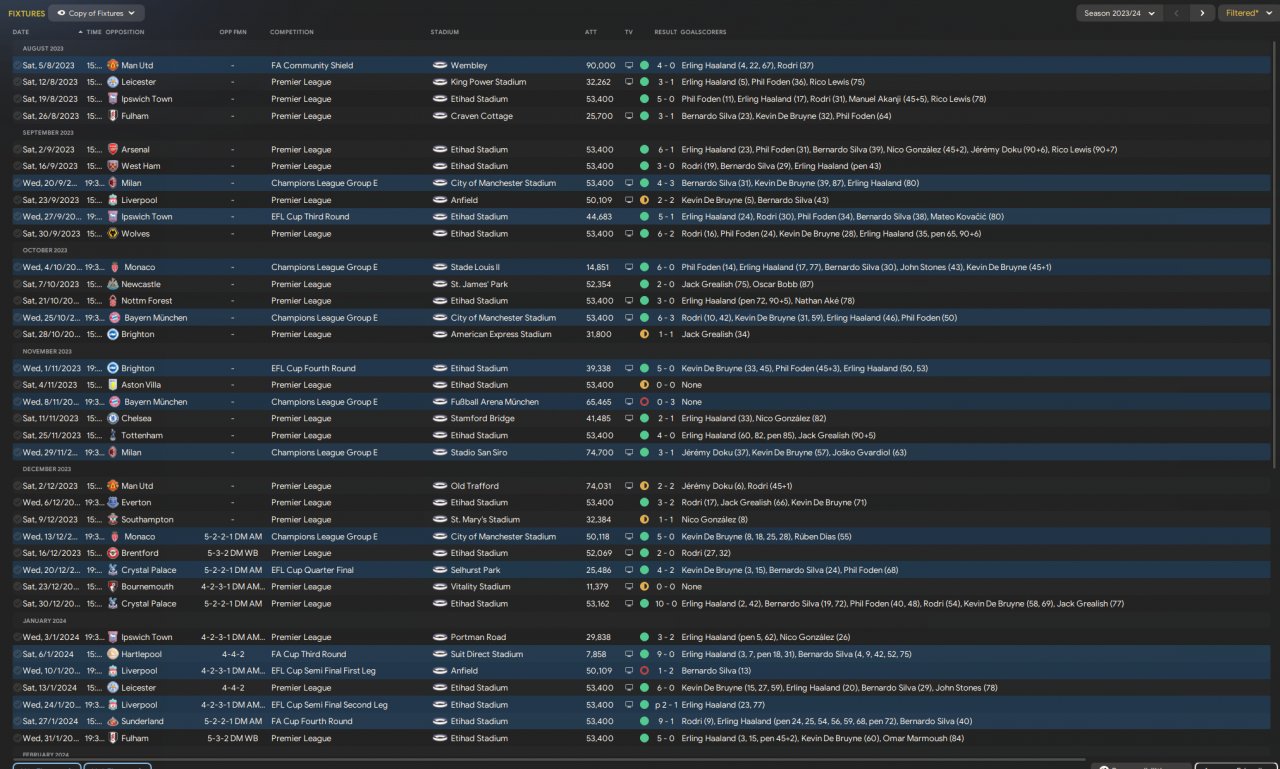Sort by the OPPOSITION column header
The image size is (1280, 769).
[125, 32]
